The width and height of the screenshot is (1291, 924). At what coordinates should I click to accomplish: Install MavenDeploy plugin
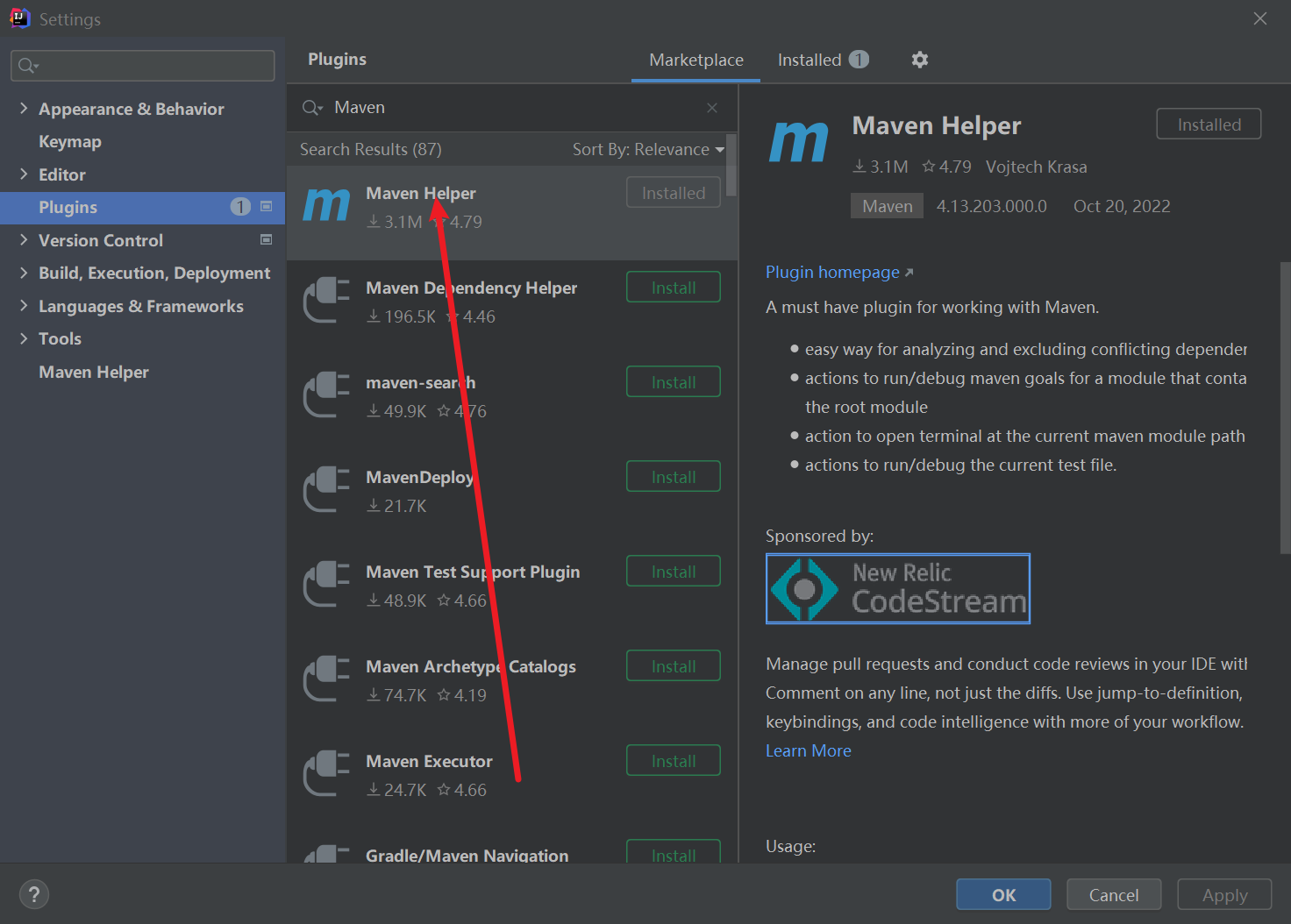[x=674, y=477]
